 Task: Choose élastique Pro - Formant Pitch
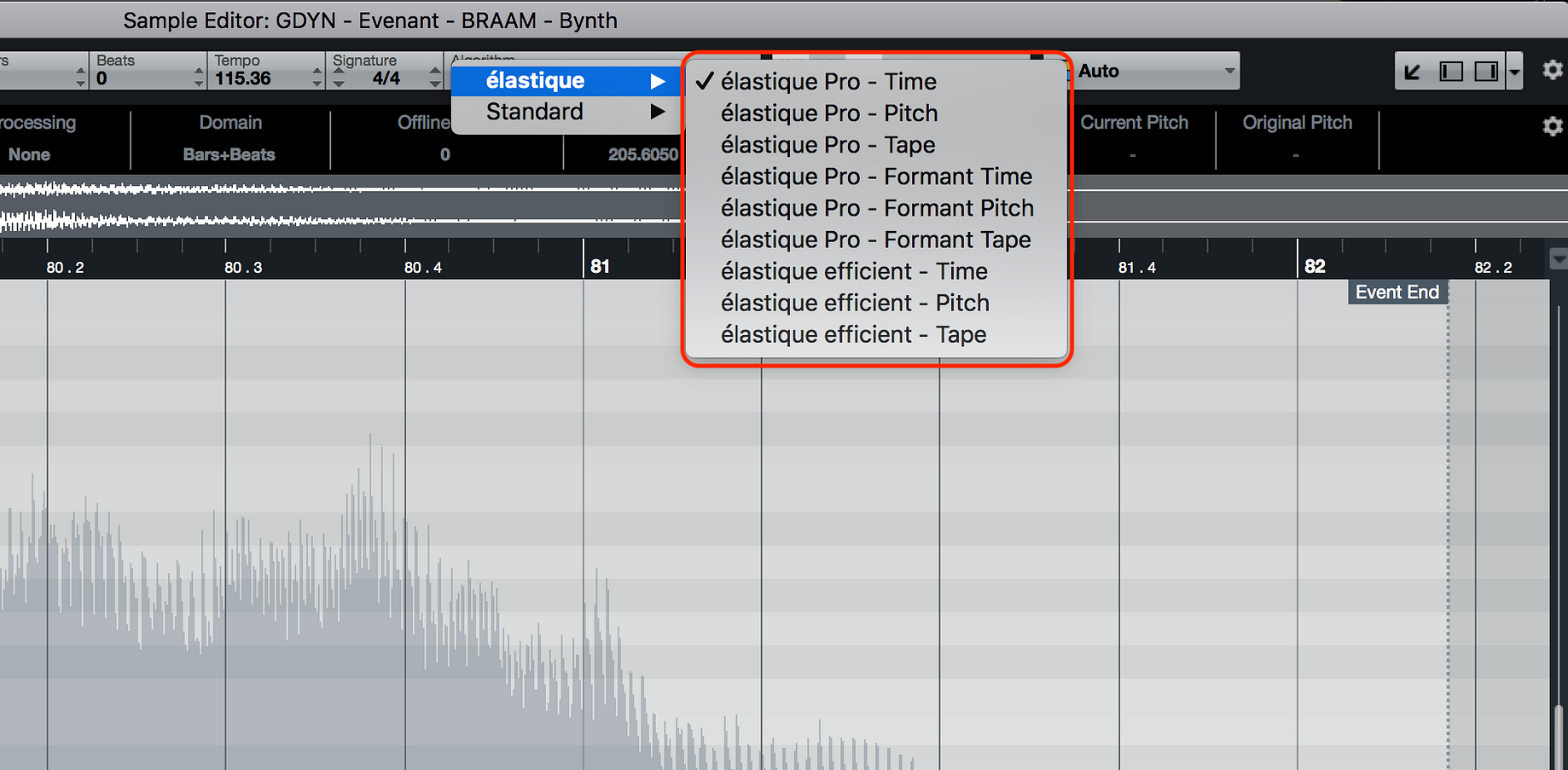(x=877, y=208)
